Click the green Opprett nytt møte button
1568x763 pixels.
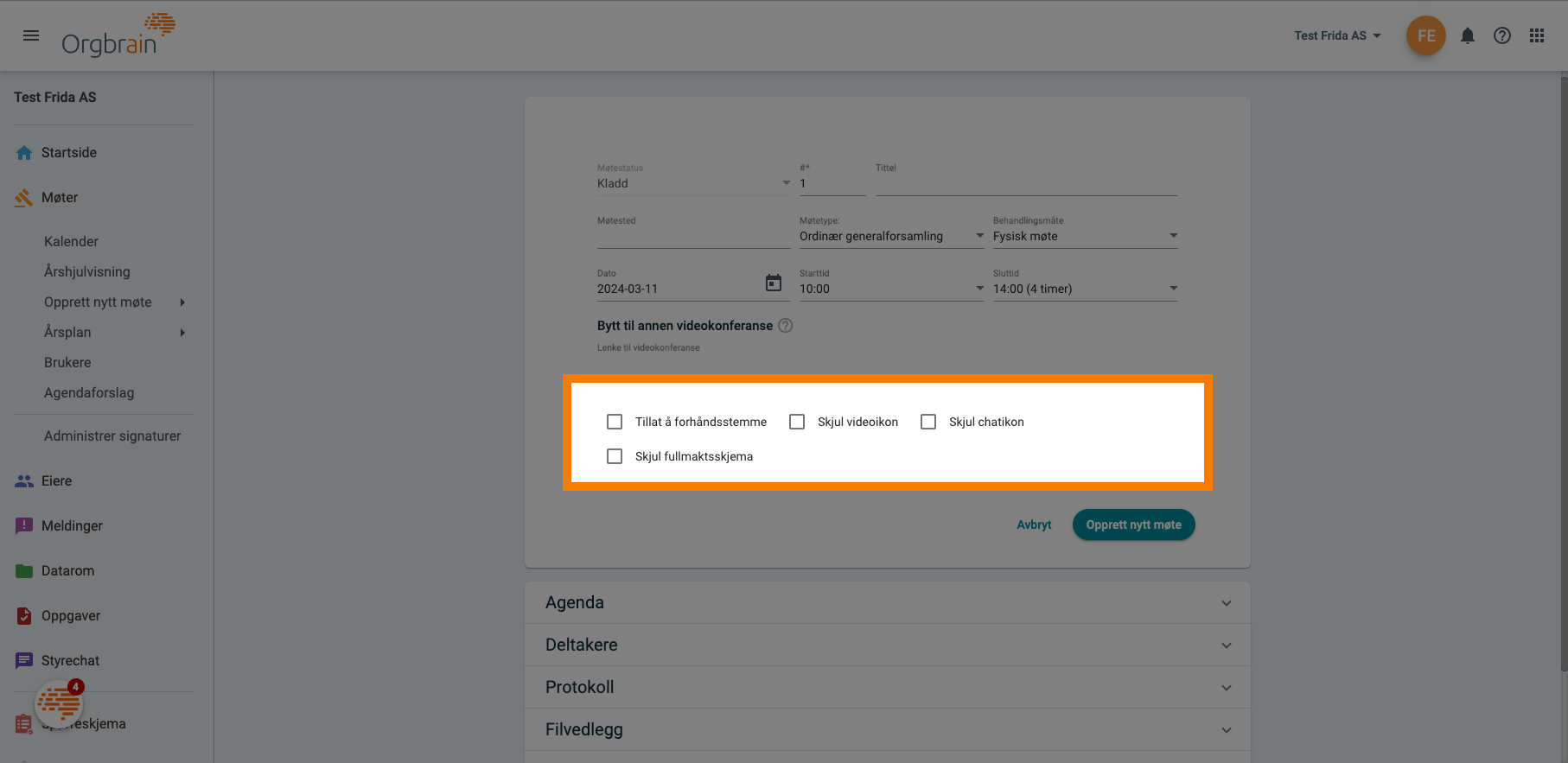1134,525
